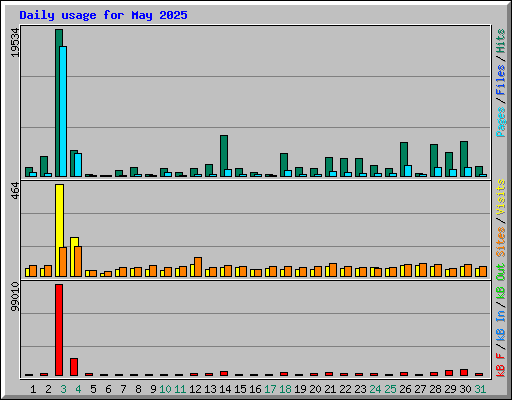Click the yellow "Visits" legend word
Image resolution: width=512 pixels, height=400 pixels.
[500, 197]
